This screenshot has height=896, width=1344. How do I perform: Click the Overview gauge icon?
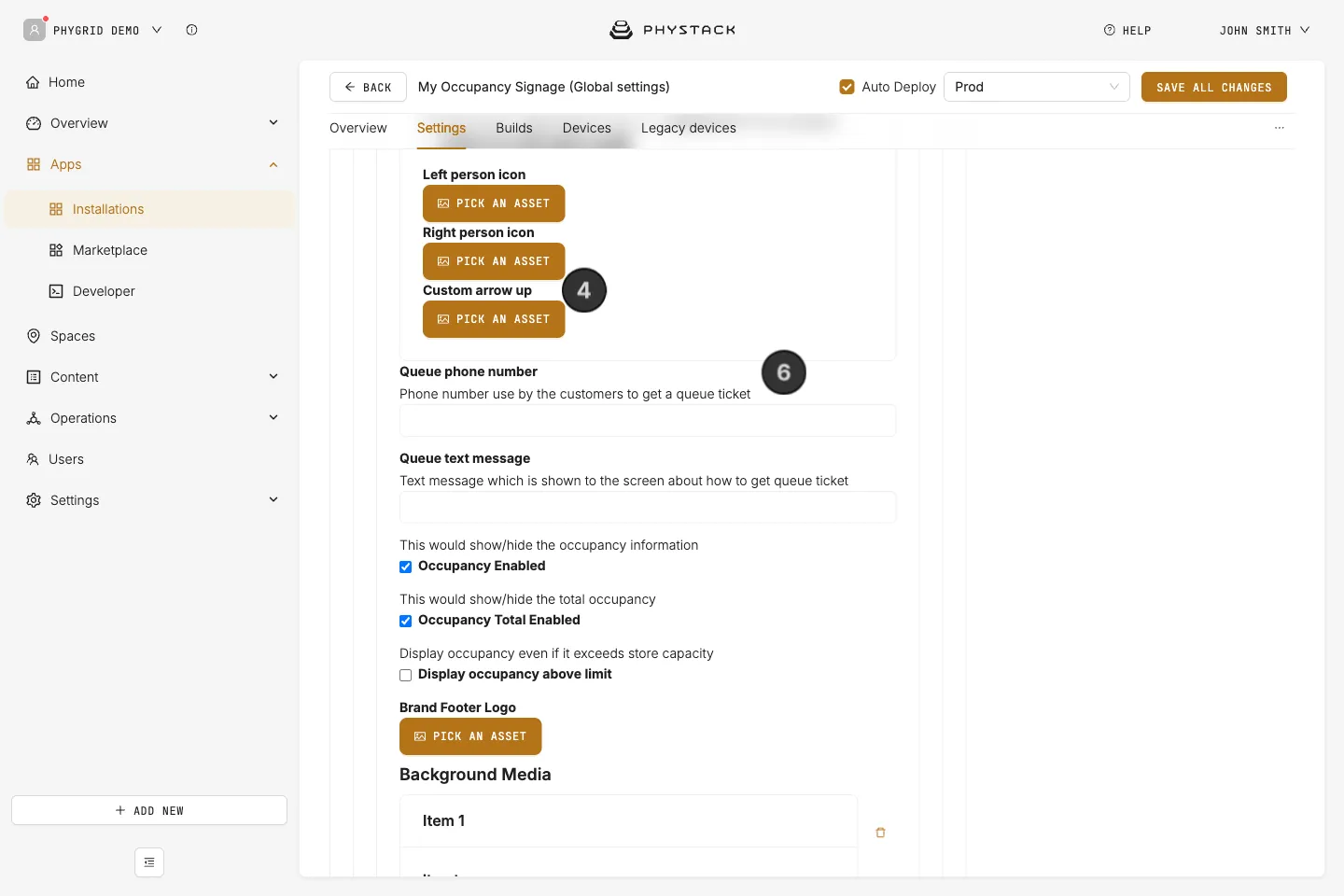click(34, 123)
